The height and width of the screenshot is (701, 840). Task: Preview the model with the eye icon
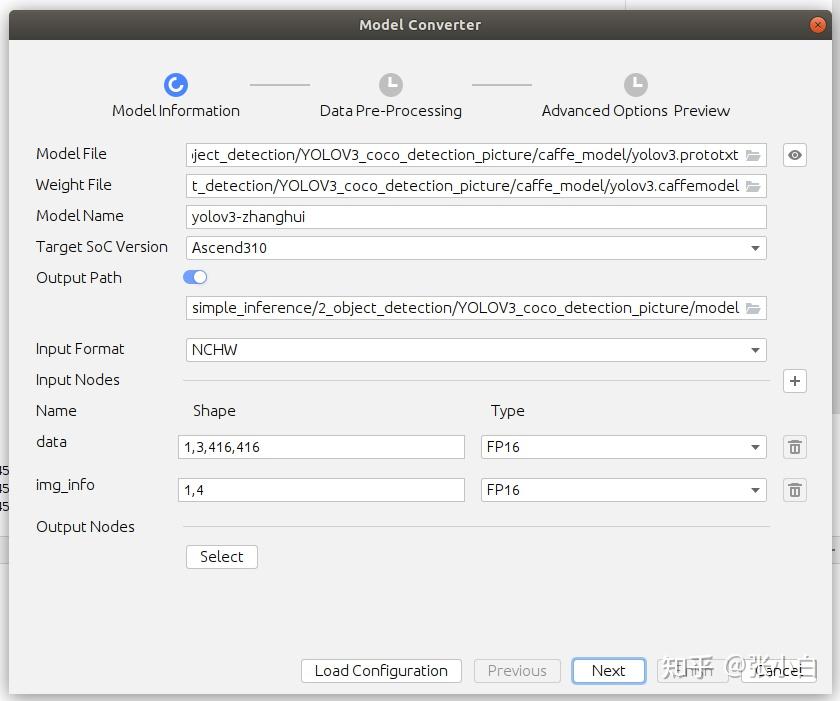click(x=795, y=155)
